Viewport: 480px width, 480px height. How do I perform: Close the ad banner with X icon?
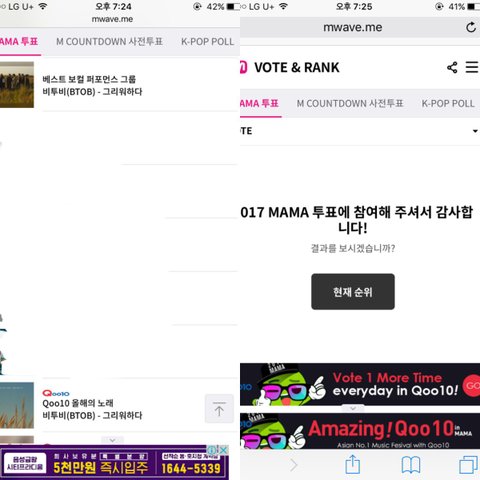pos(224,450)
